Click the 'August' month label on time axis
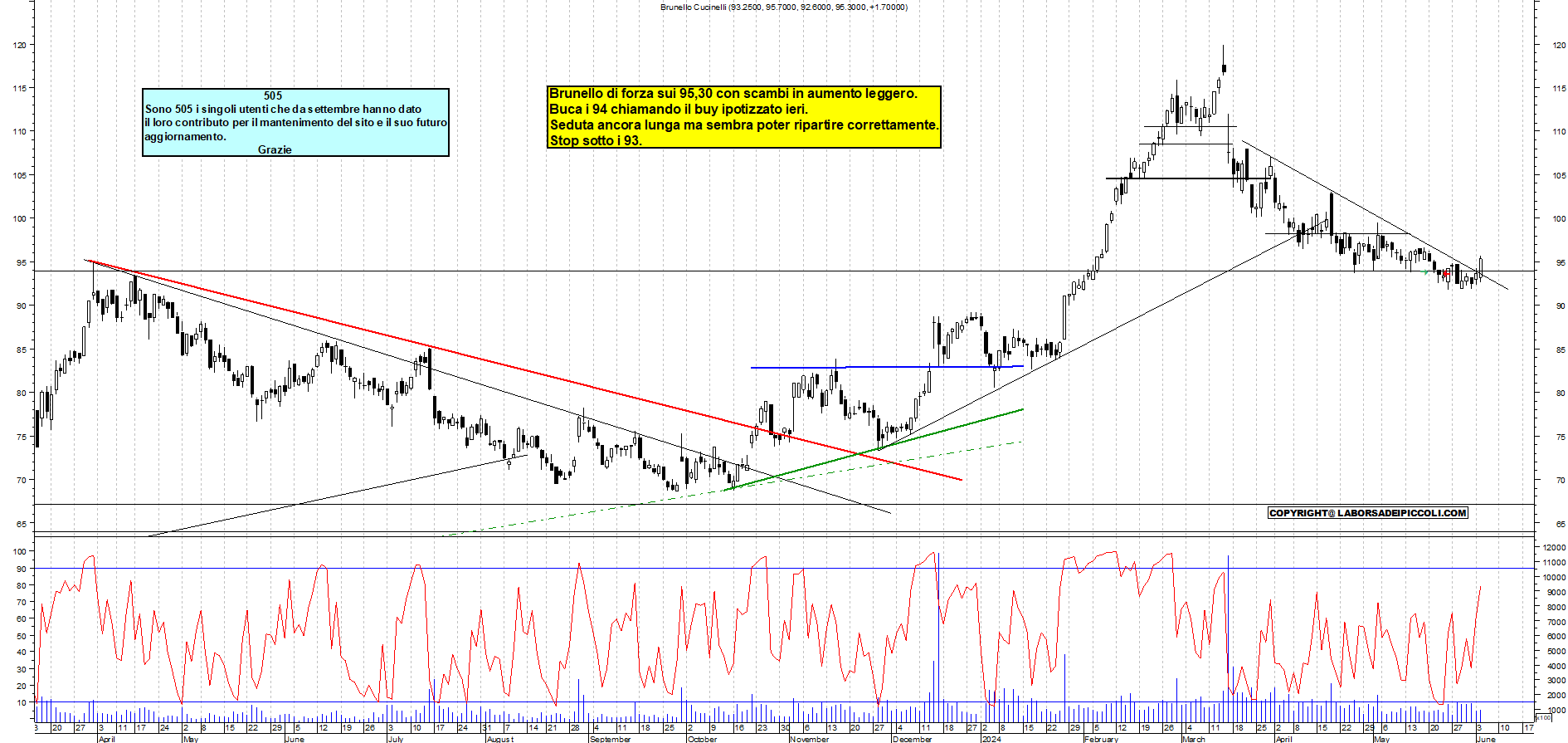Screen dimensions: 1568x743 (x=500, y=739)
